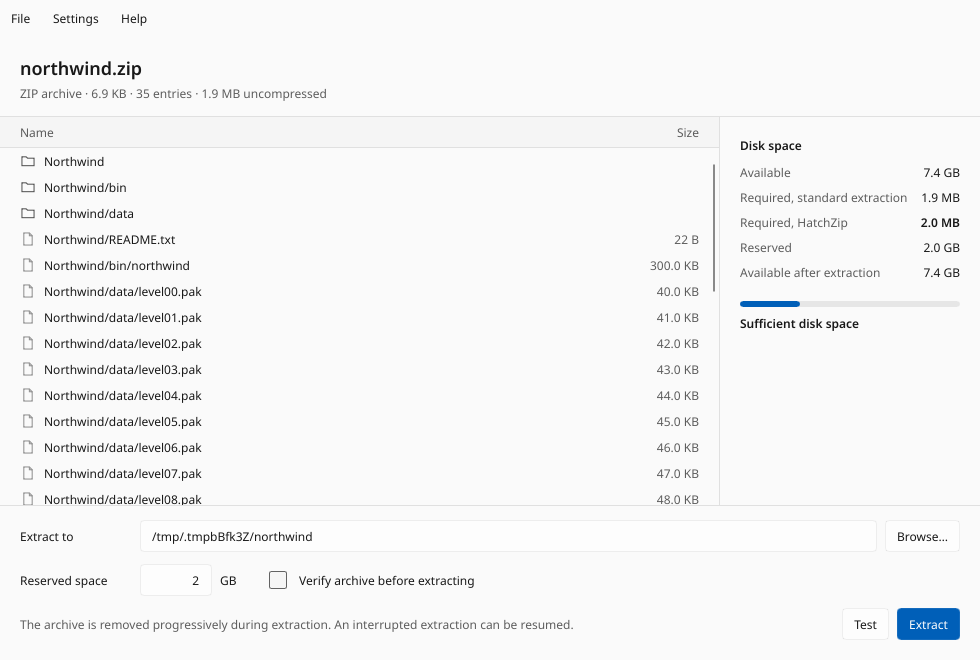The height and width of the screenshot is (660, 980).
Task: Click the Required, HatchZip 2.0 MB value
Action: tap(940, 222)
